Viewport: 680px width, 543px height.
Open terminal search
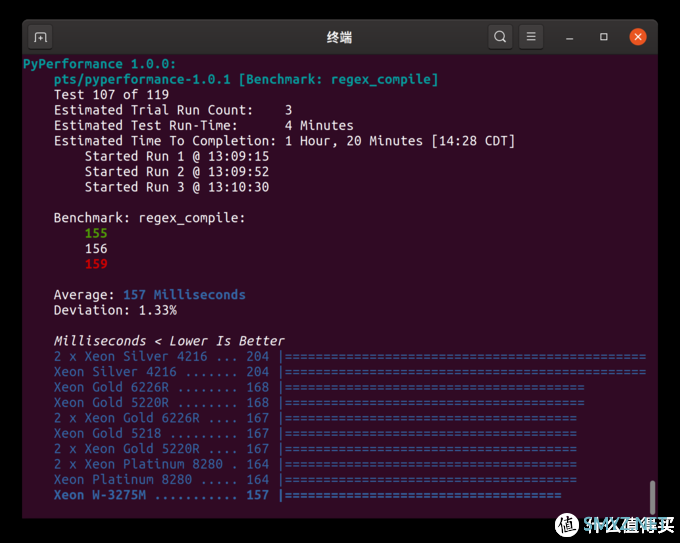[500, 37]
